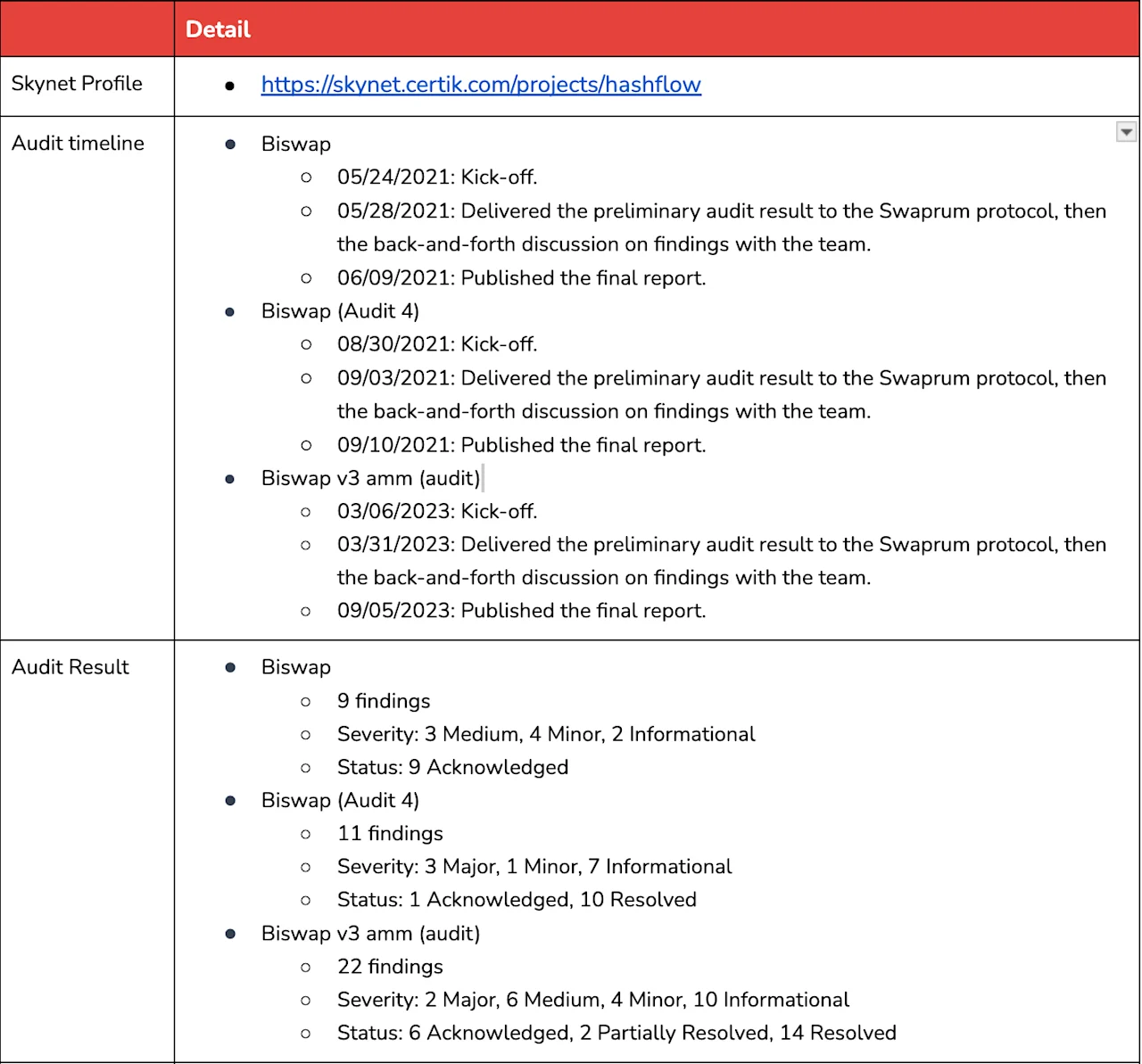The height and width of the screenshot is (1064, 1142).
Task: Click the "Biswap" heading under Audit Result
Action: (x=296, y=667)
